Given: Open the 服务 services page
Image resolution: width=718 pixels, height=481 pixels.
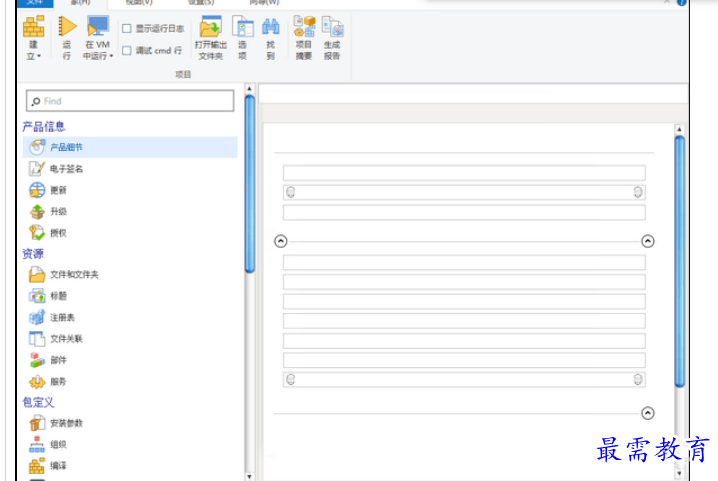Looking at the screenshot, I should point(48,381).
